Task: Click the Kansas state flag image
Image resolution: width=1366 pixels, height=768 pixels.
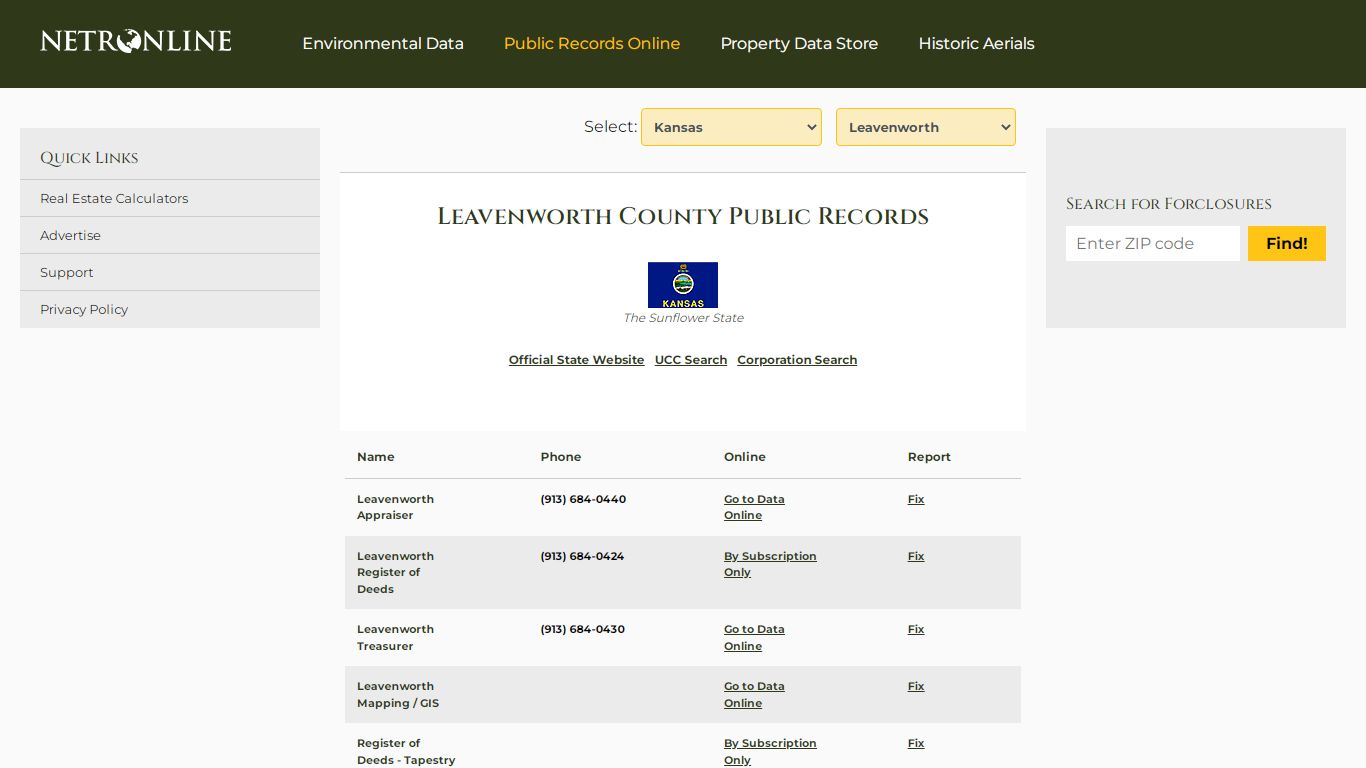Action: [683, 285]
